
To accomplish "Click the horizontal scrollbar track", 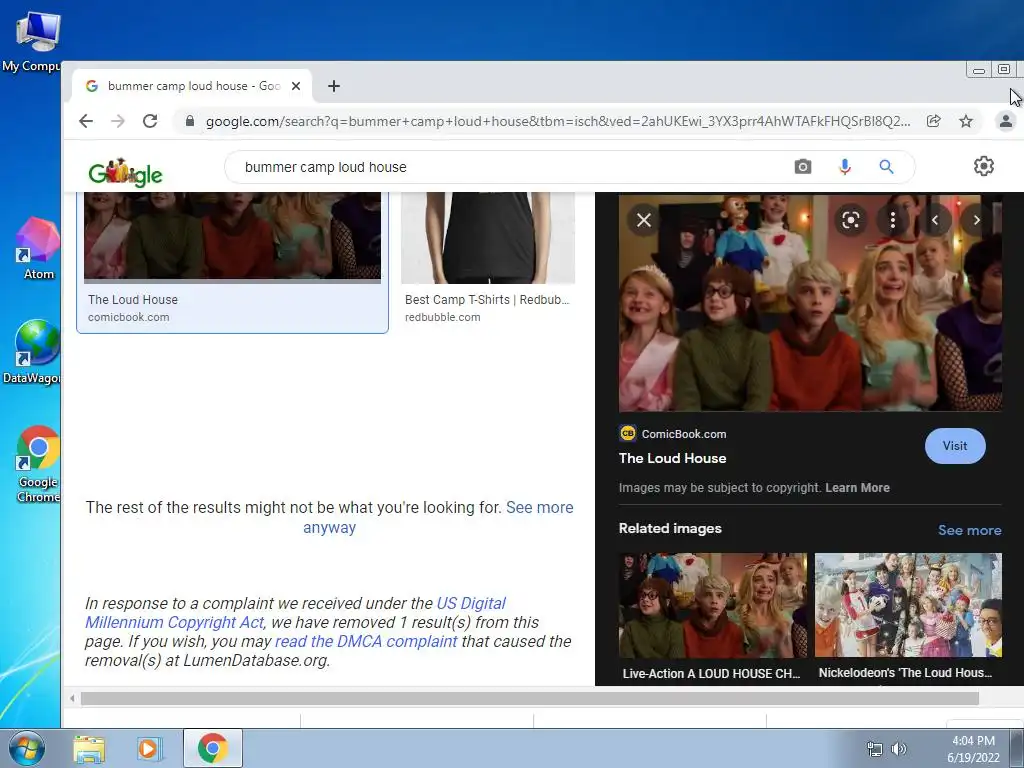I will pyautogui.click(x=530, y=698).
